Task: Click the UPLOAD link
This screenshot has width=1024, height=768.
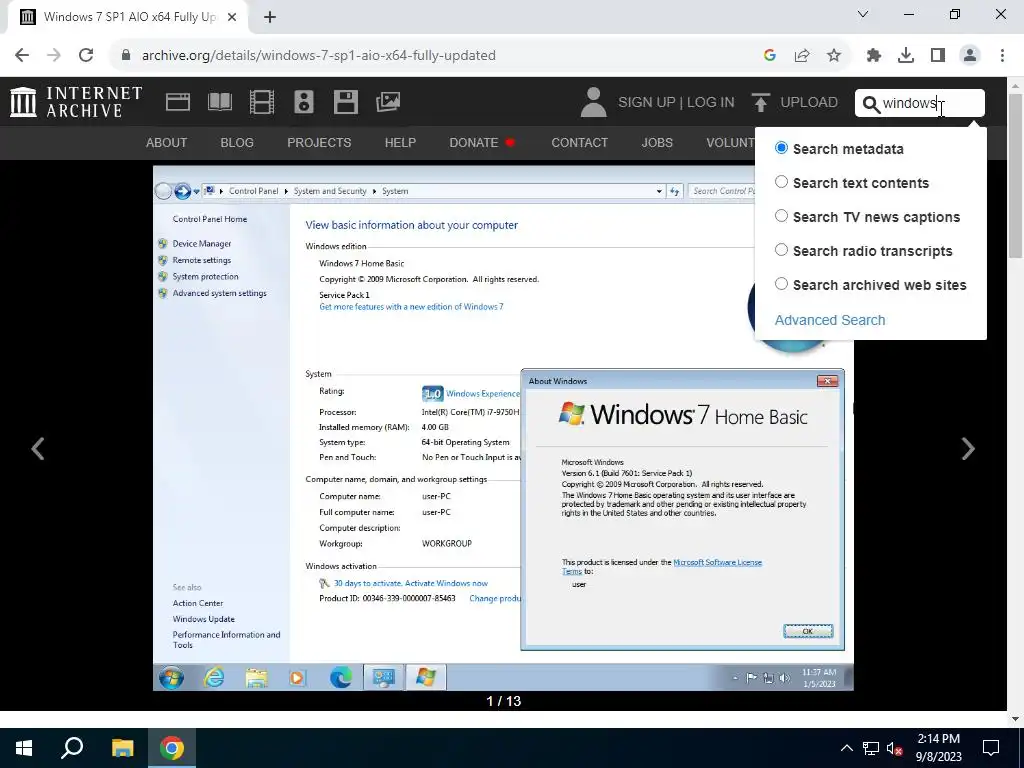Action: [808, 103]
